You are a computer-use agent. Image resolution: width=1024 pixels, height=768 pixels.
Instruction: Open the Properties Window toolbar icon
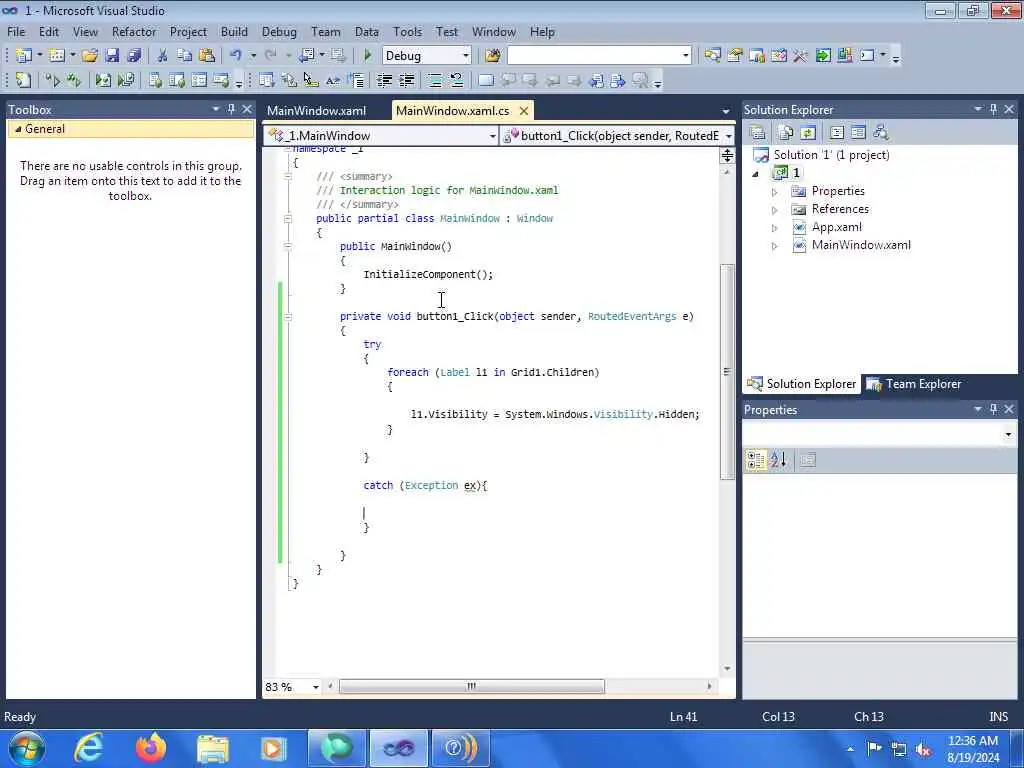point(735,56)
